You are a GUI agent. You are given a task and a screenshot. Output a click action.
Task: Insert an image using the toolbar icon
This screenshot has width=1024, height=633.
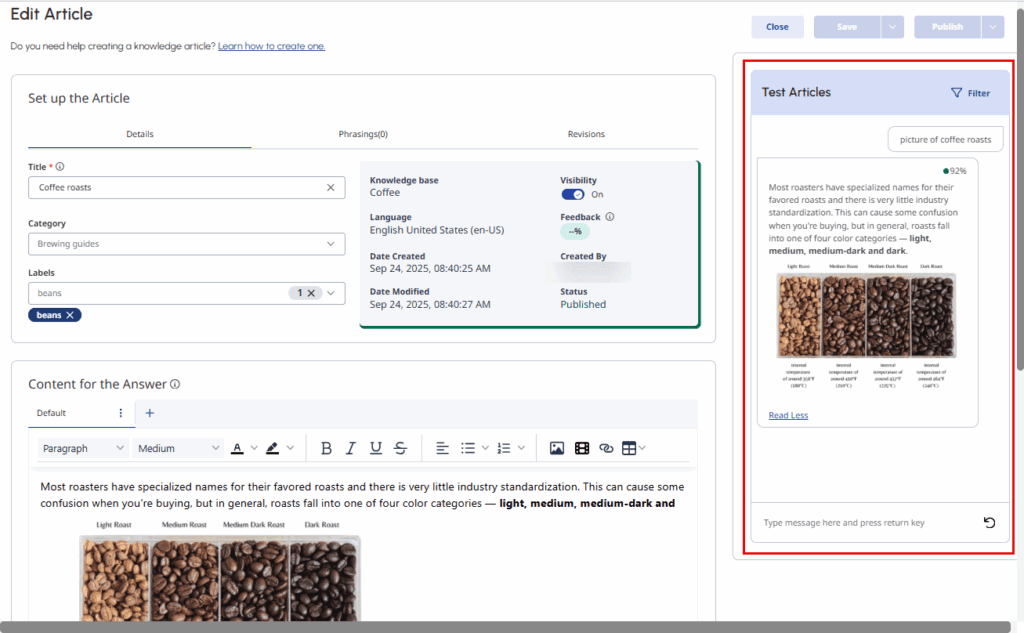click(557, 447)
